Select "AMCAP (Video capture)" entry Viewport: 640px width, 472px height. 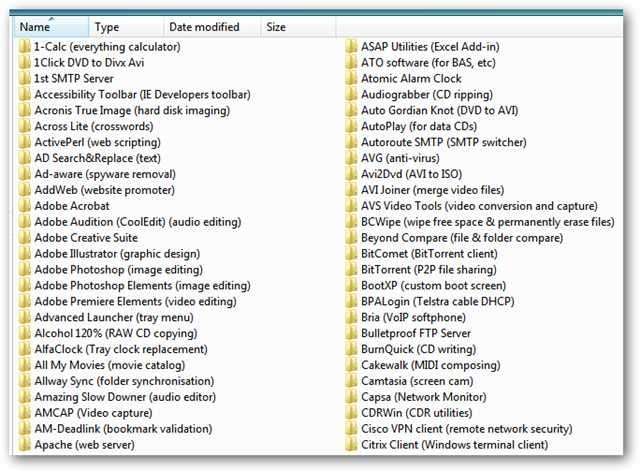[x=93, y=413]
